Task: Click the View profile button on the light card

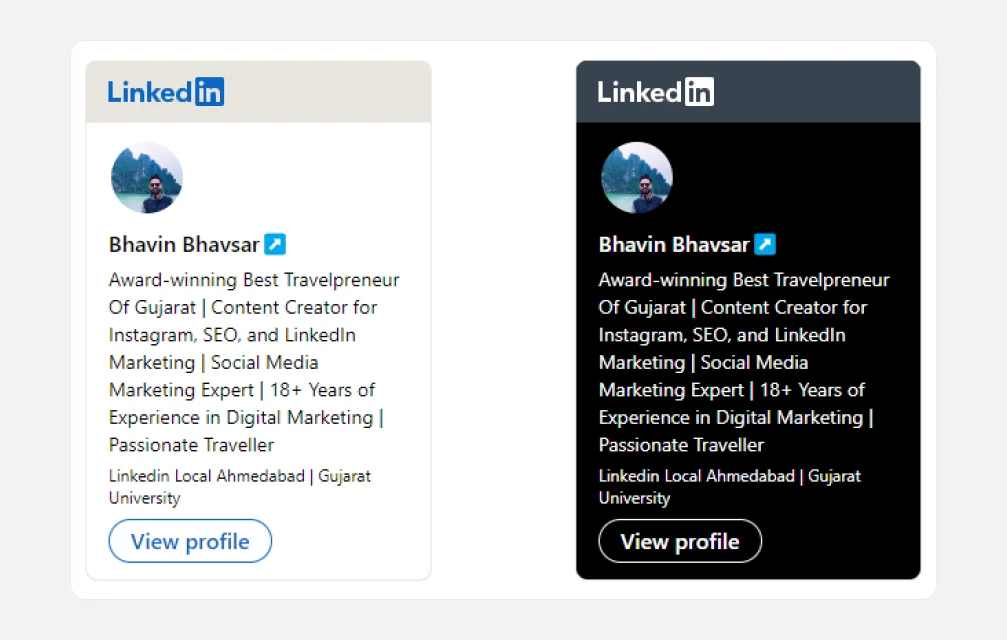Action: pos(189,541)
